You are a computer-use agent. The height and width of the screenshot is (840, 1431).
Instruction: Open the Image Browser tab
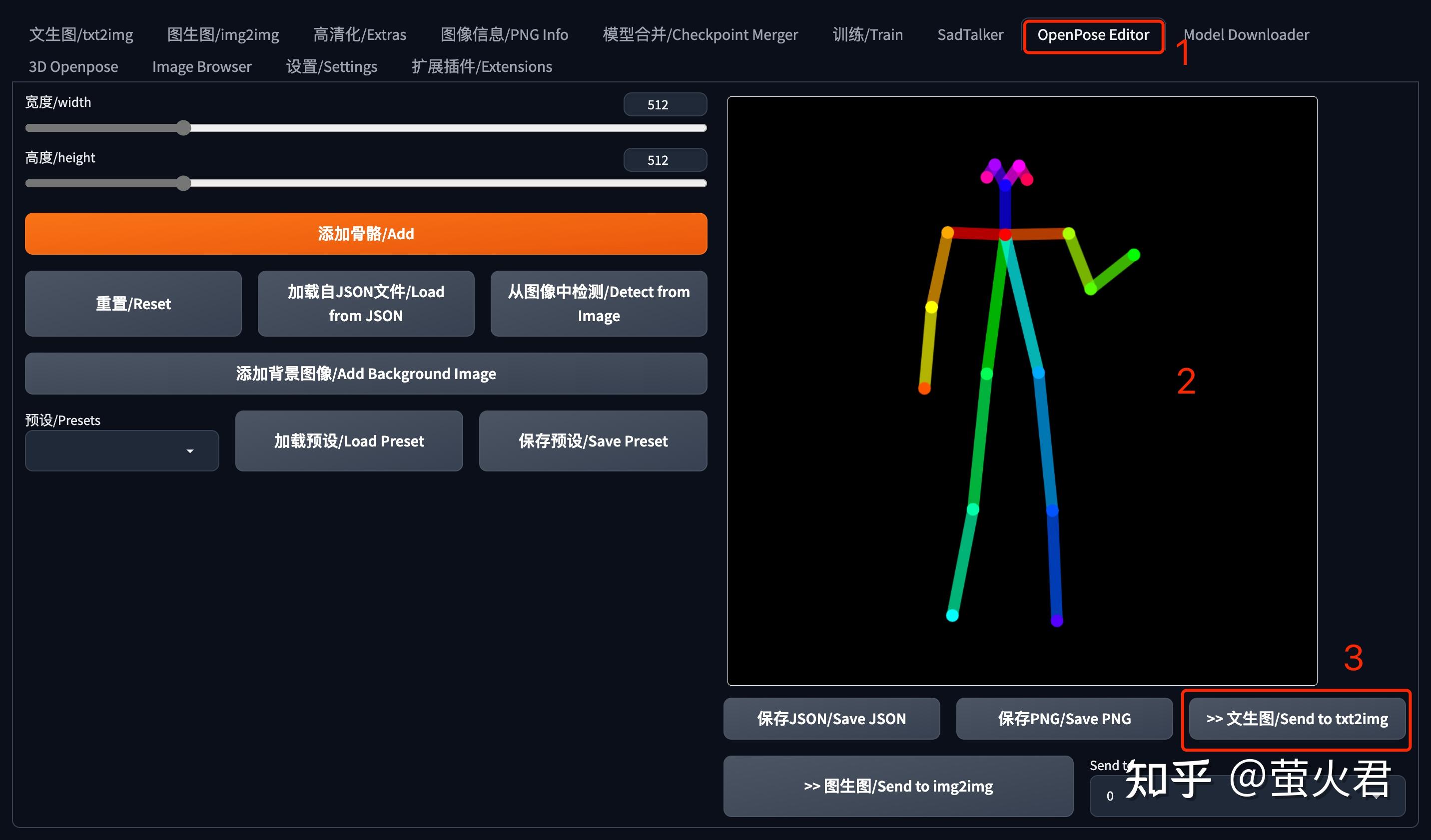pyautogui.click(x=201, y=66)
